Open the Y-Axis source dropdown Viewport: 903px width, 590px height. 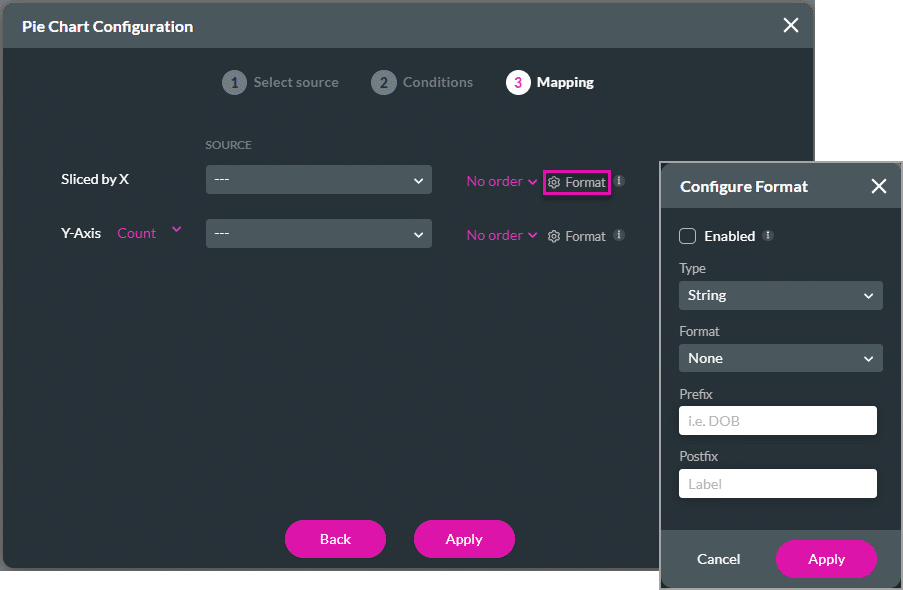pyautogui.click(x=318, y=234)
